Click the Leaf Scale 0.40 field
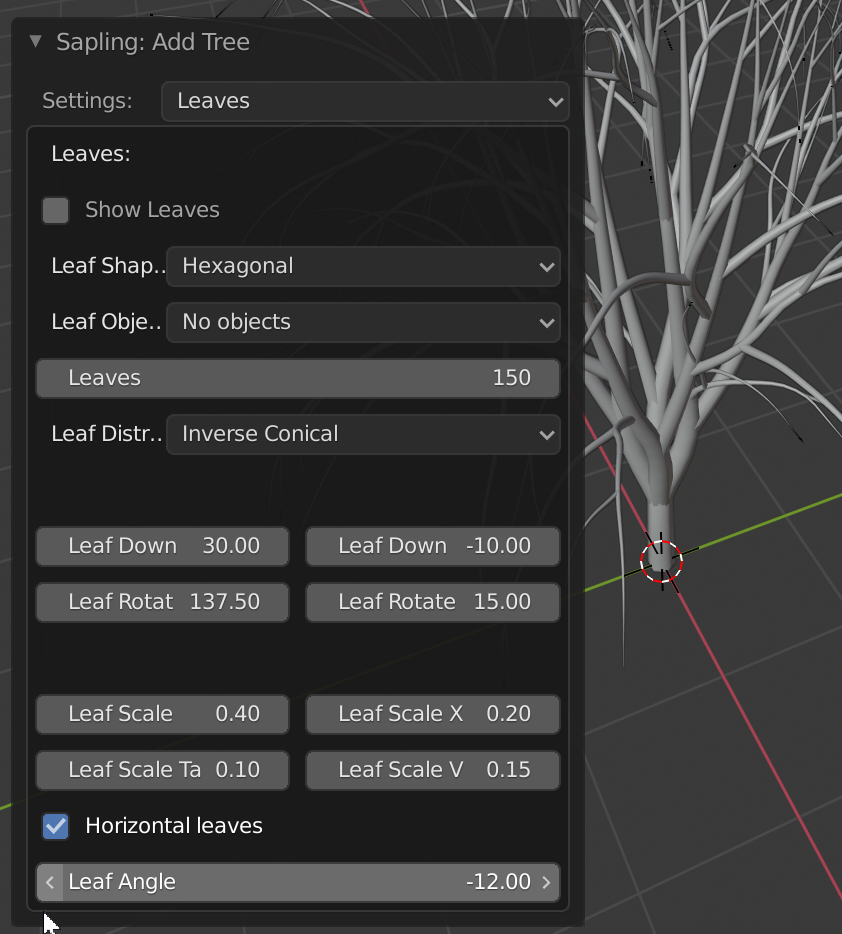The image size is (842, 934). tap(163, 714)
